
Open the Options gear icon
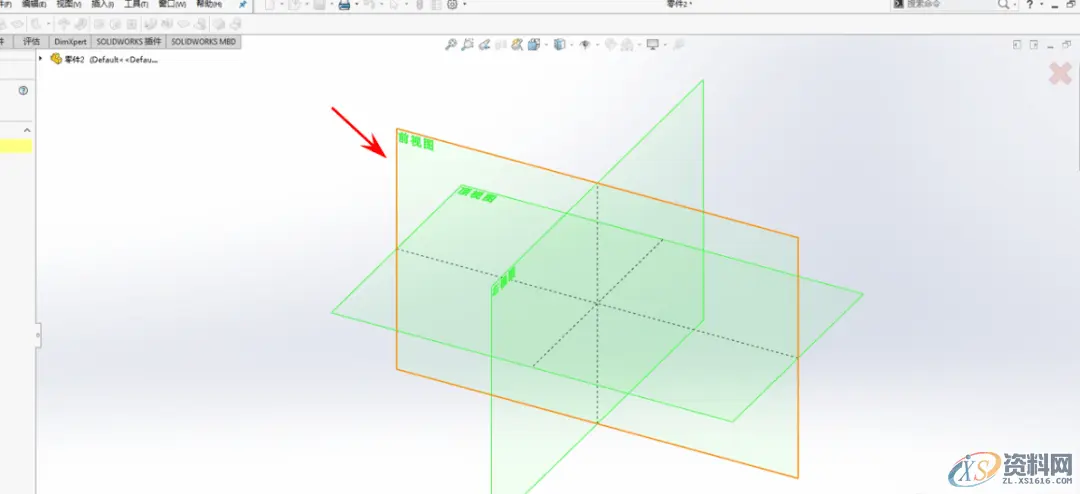[x=453, y=4]
